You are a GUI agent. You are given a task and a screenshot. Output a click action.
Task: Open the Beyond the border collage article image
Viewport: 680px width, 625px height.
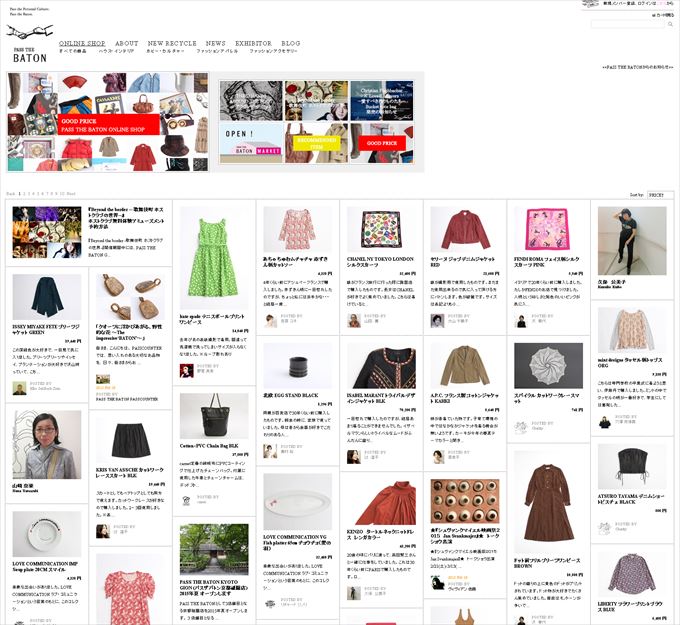[x=46, y=232]
